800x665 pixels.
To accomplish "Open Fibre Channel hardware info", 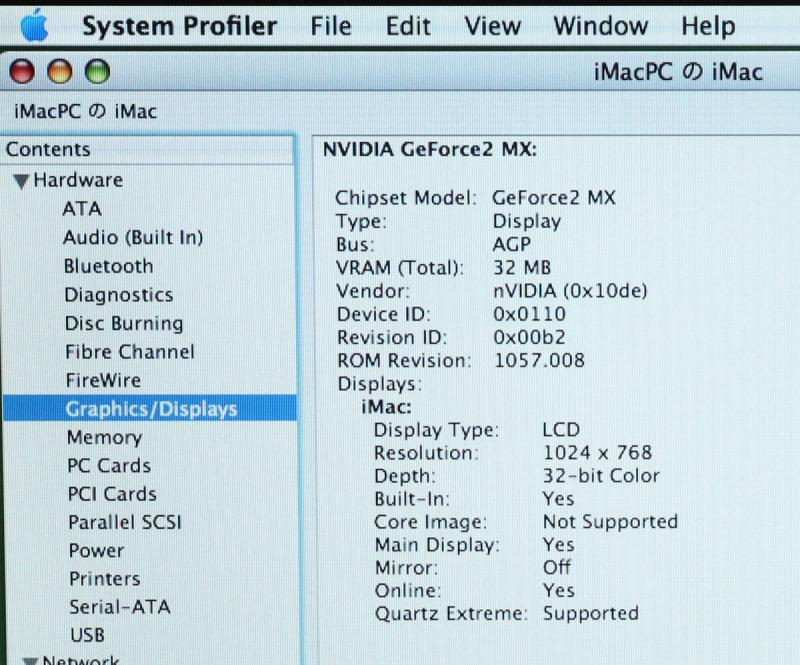I will (x=130, y=352).
